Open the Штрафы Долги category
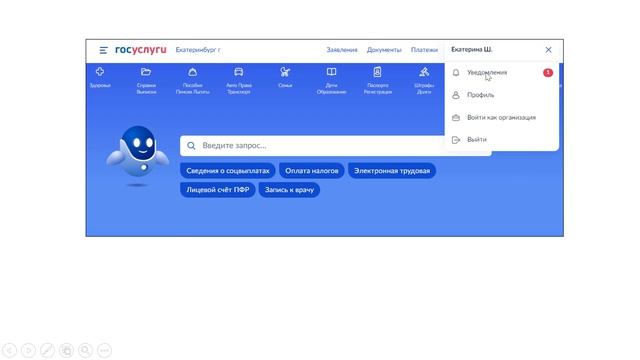640x360 pixels. coord(424,81)
